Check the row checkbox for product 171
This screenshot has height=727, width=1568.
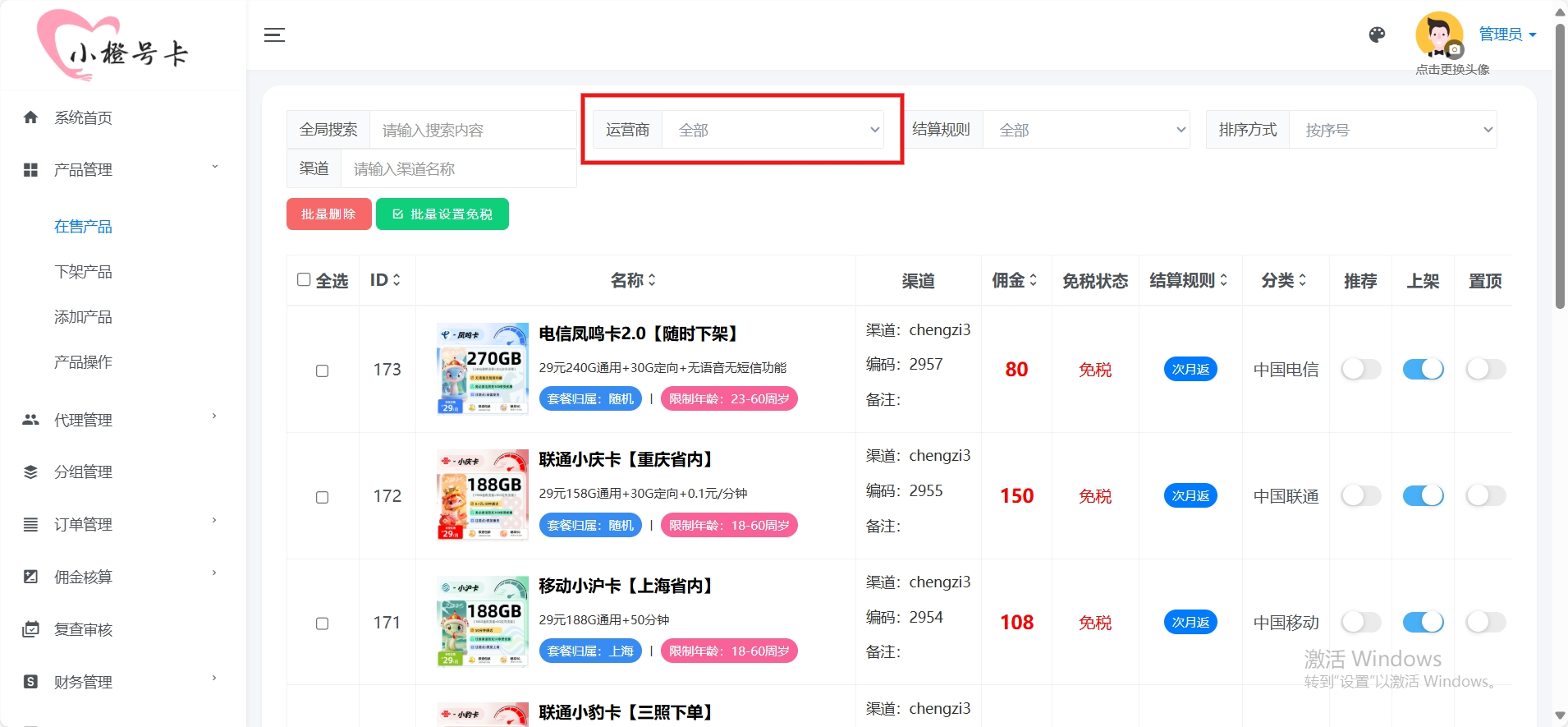323,623
